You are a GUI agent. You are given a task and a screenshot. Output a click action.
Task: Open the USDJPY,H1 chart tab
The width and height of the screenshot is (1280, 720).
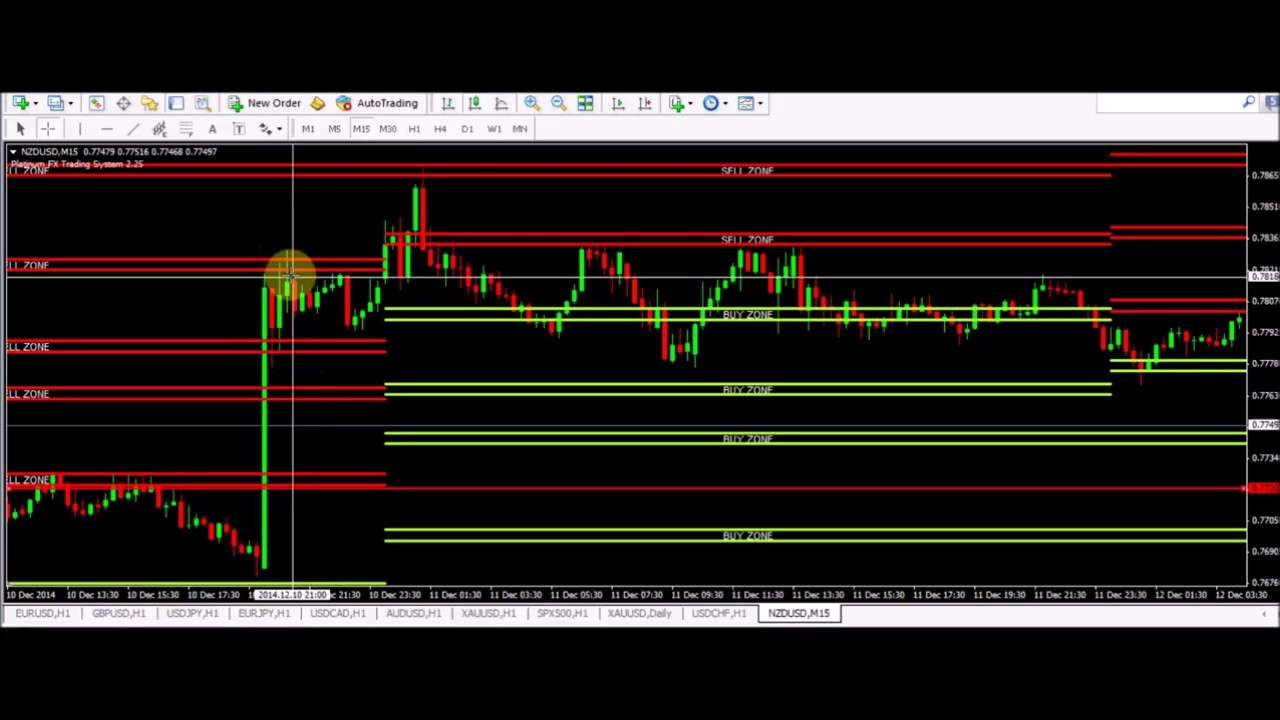click(x=192, y=613)
